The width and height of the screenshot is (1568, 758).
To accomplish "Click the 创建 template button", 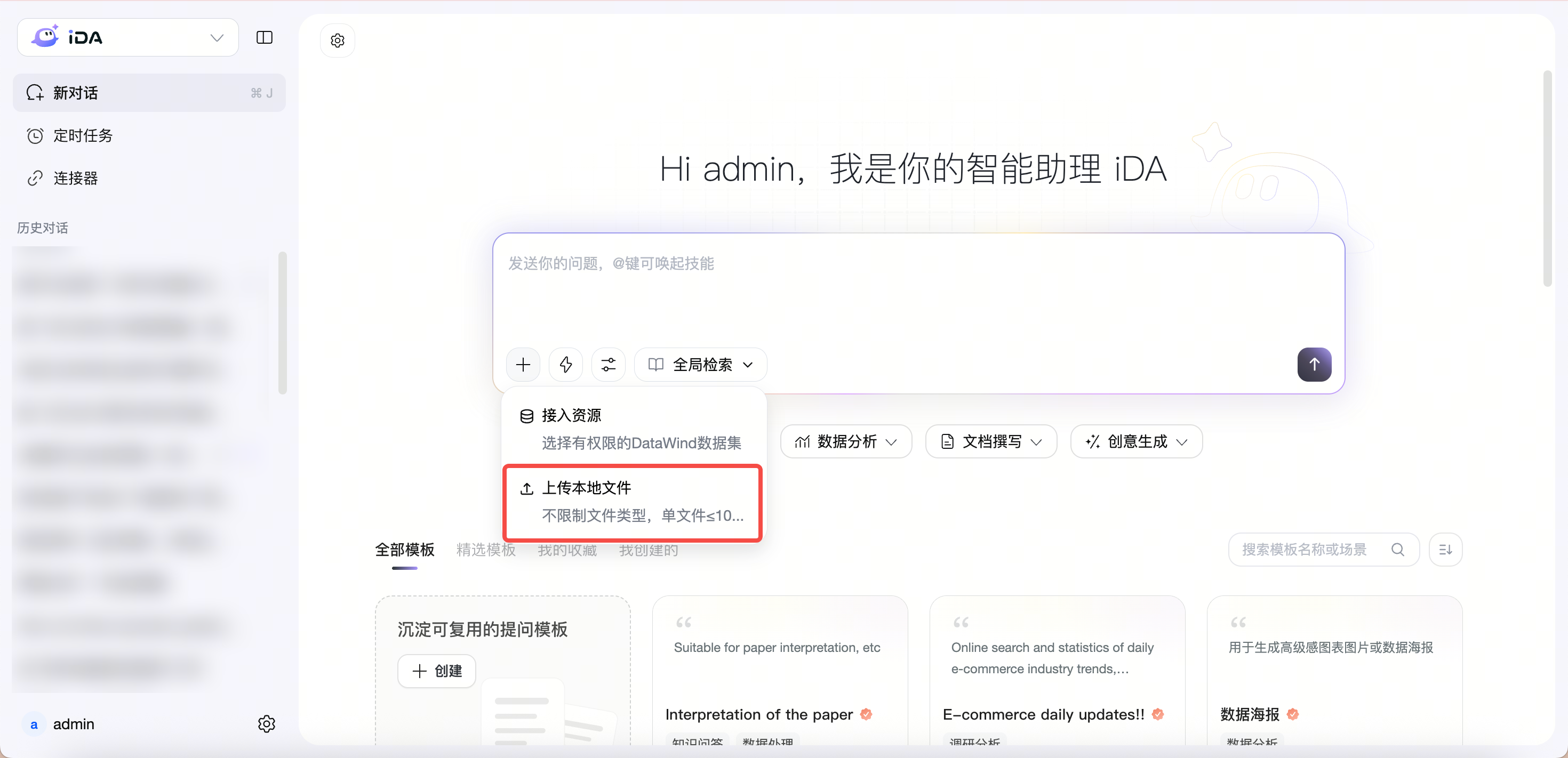I will point(436,671).
